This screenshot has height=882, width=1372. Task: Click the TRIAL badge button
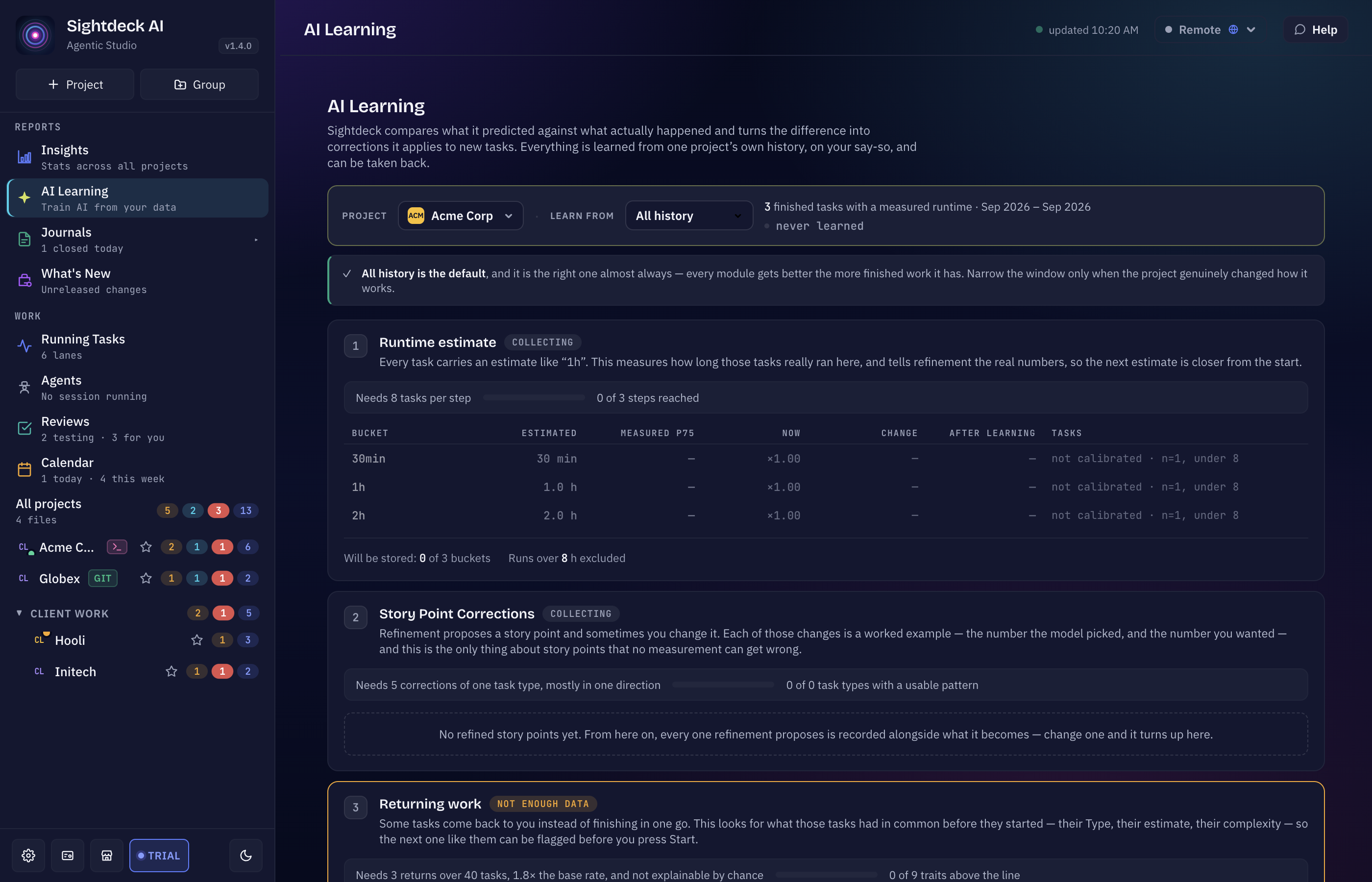(159, 855)
